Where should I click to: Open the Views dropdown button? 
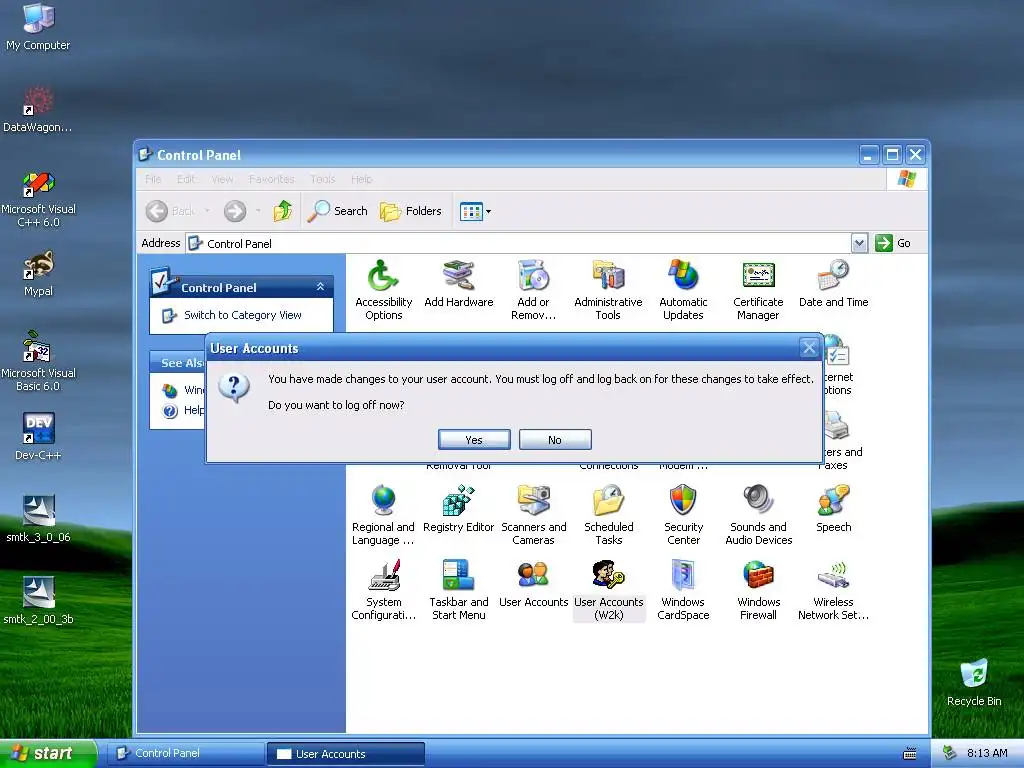click(x=475, y=211)
